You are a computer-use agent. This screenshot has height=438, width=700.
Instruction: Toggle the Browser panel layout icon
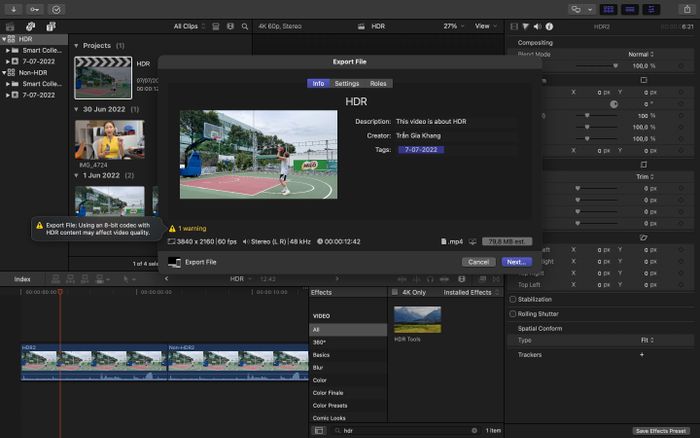click(x=608, y=9)
